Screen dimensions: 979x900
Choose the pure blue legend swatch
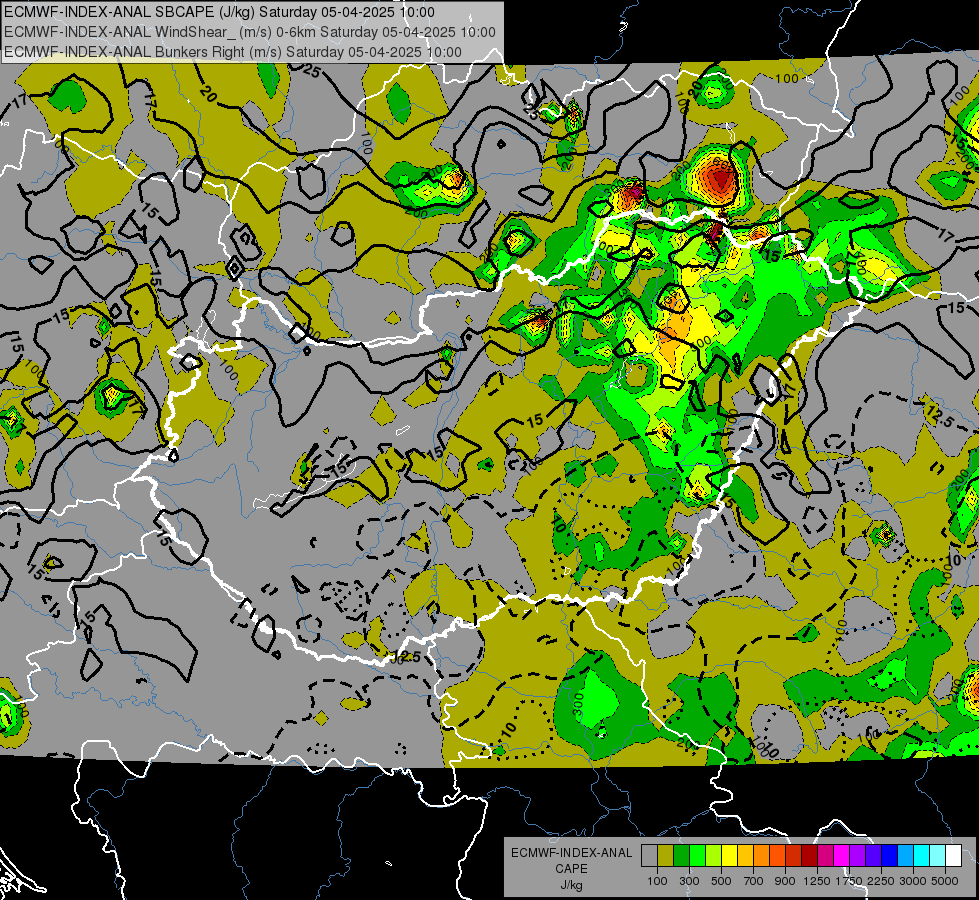tap(890, 856)
